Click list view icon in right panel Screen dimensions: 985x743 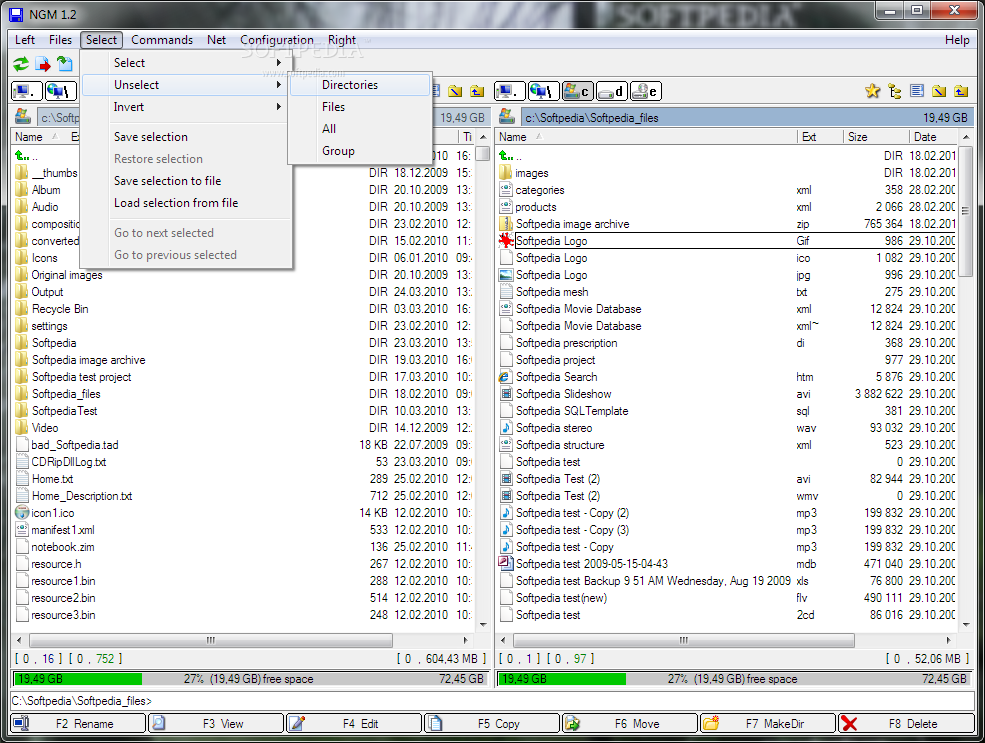pos(917,91)
